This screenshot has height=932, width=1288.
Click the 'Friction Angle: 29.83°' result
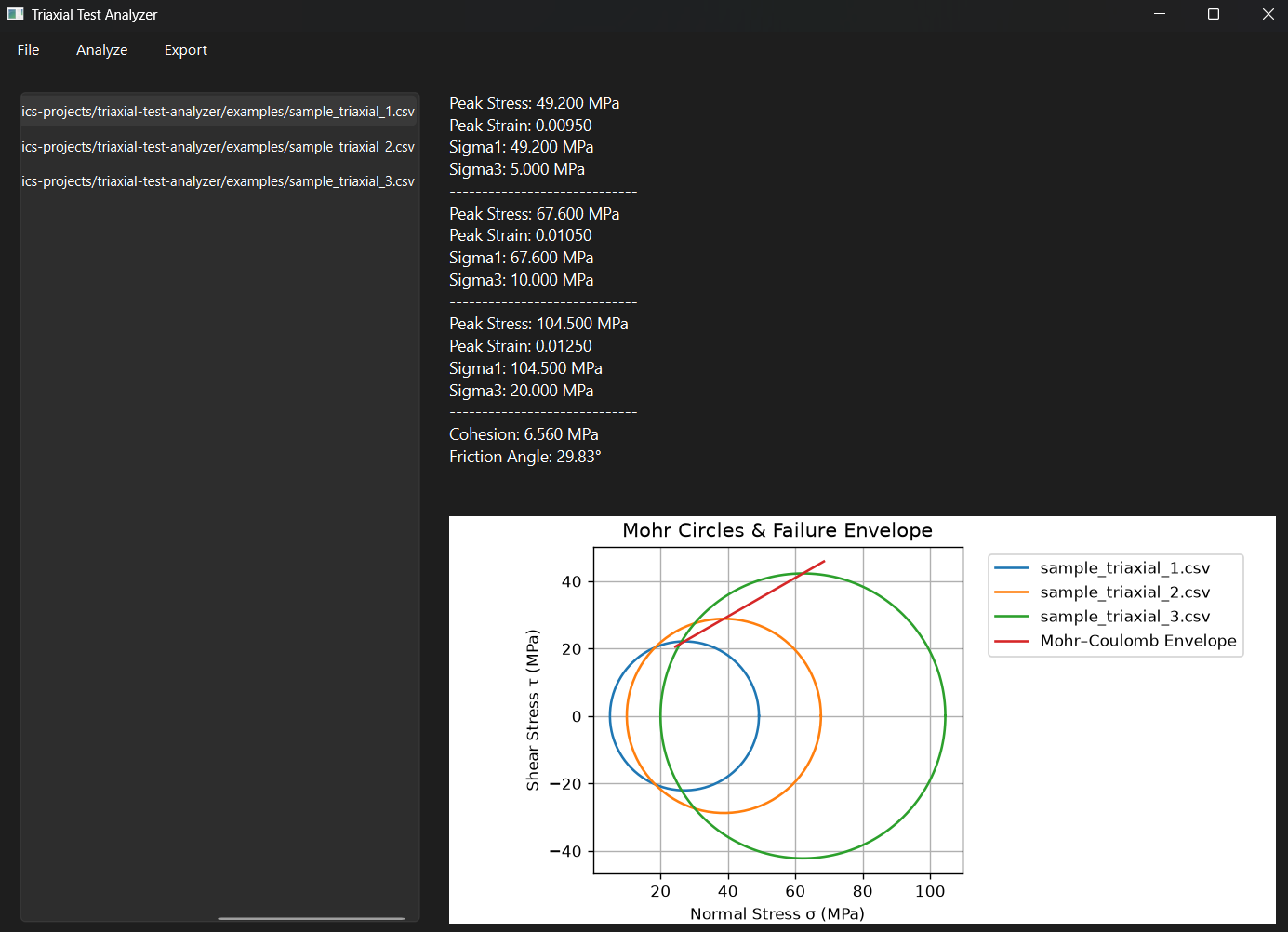[x=525, y=457]
